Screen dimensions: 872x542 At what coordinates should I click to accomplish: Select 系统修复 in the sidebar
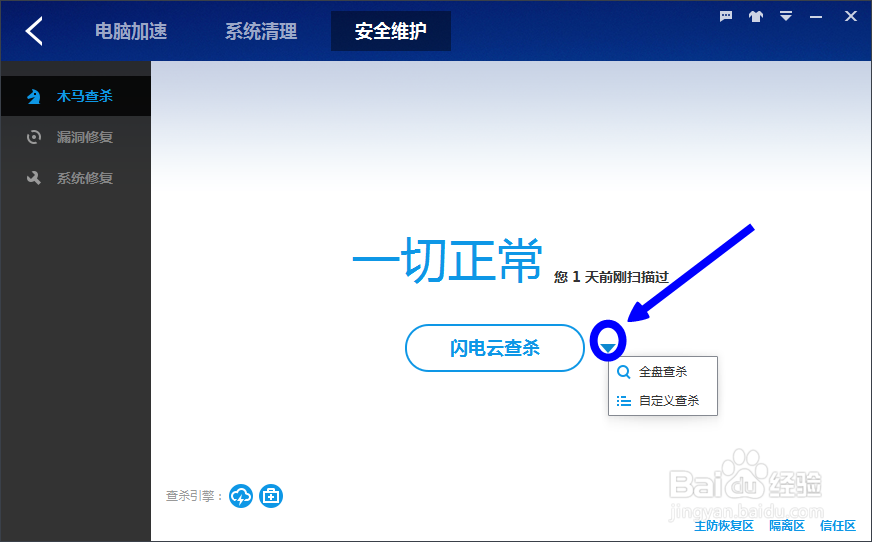pyautogui.click(x=76, y=178)
